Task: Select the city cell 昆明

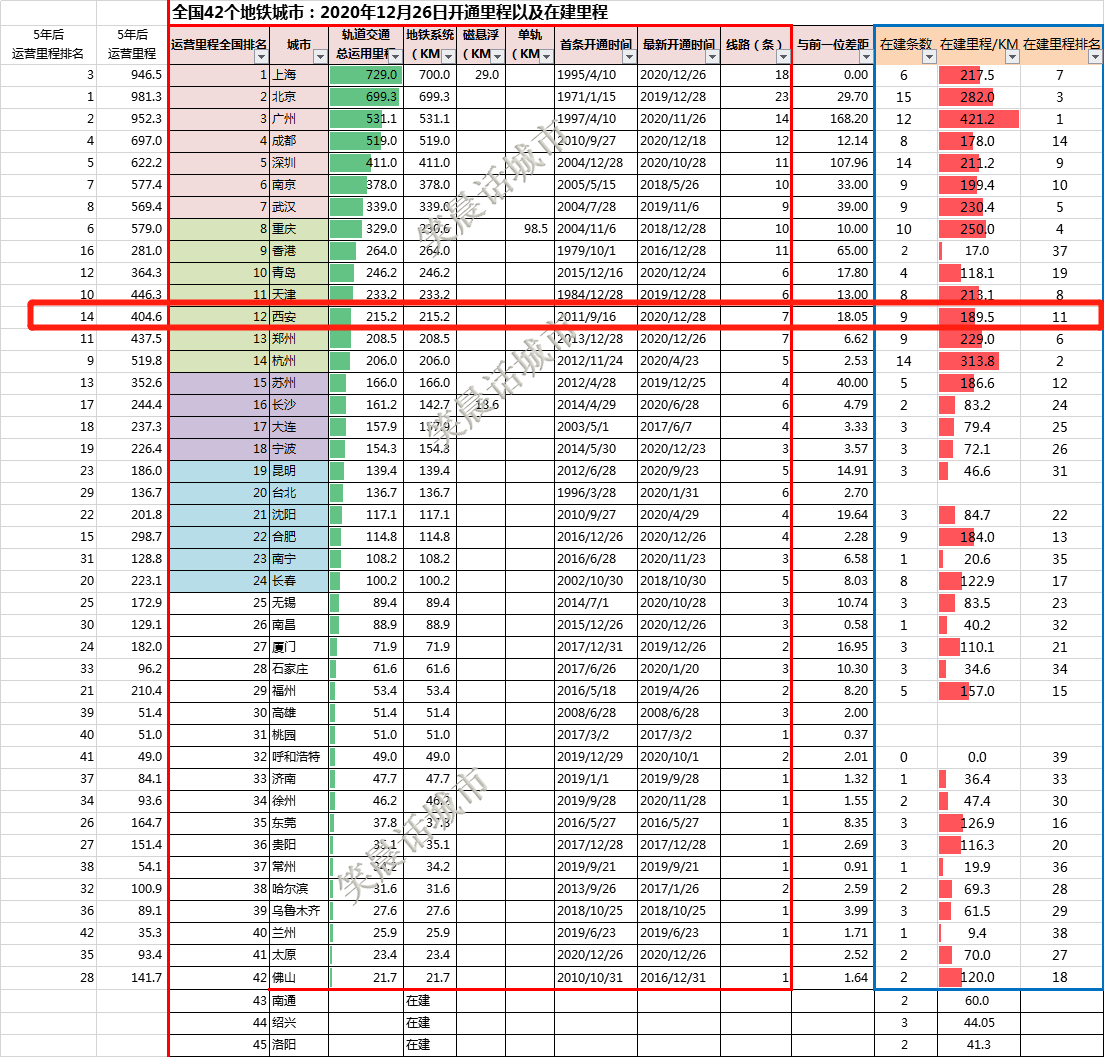Action: [299, 471]
